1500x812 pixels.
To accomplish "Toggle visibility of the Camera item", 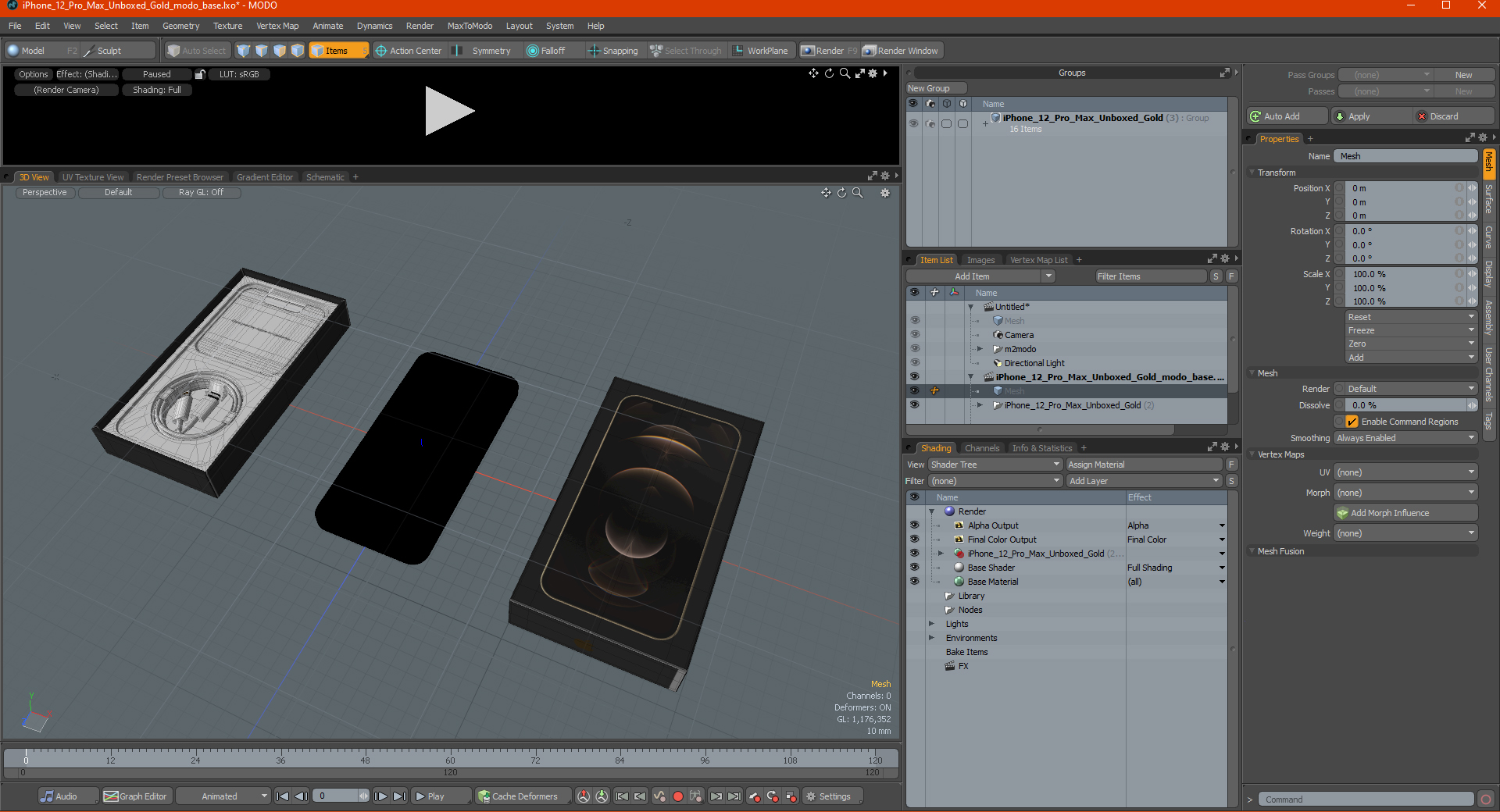I will [914, 335].
